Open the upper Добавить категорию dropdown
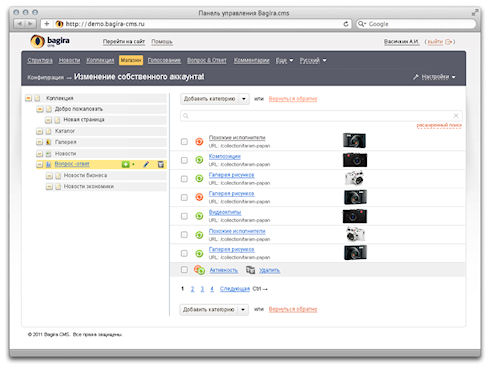Screen dimensions: 490x370 pos(215,99)
